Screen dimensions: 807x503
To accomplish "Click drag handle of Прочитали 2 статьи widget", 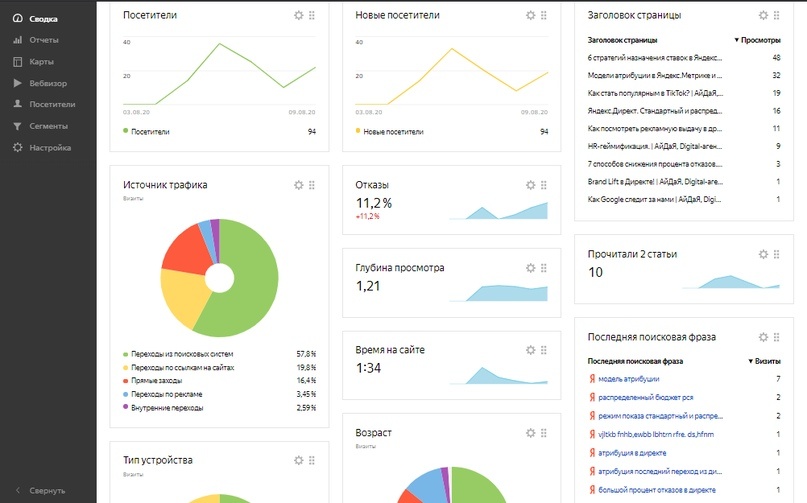I will [x=777, y=254].
